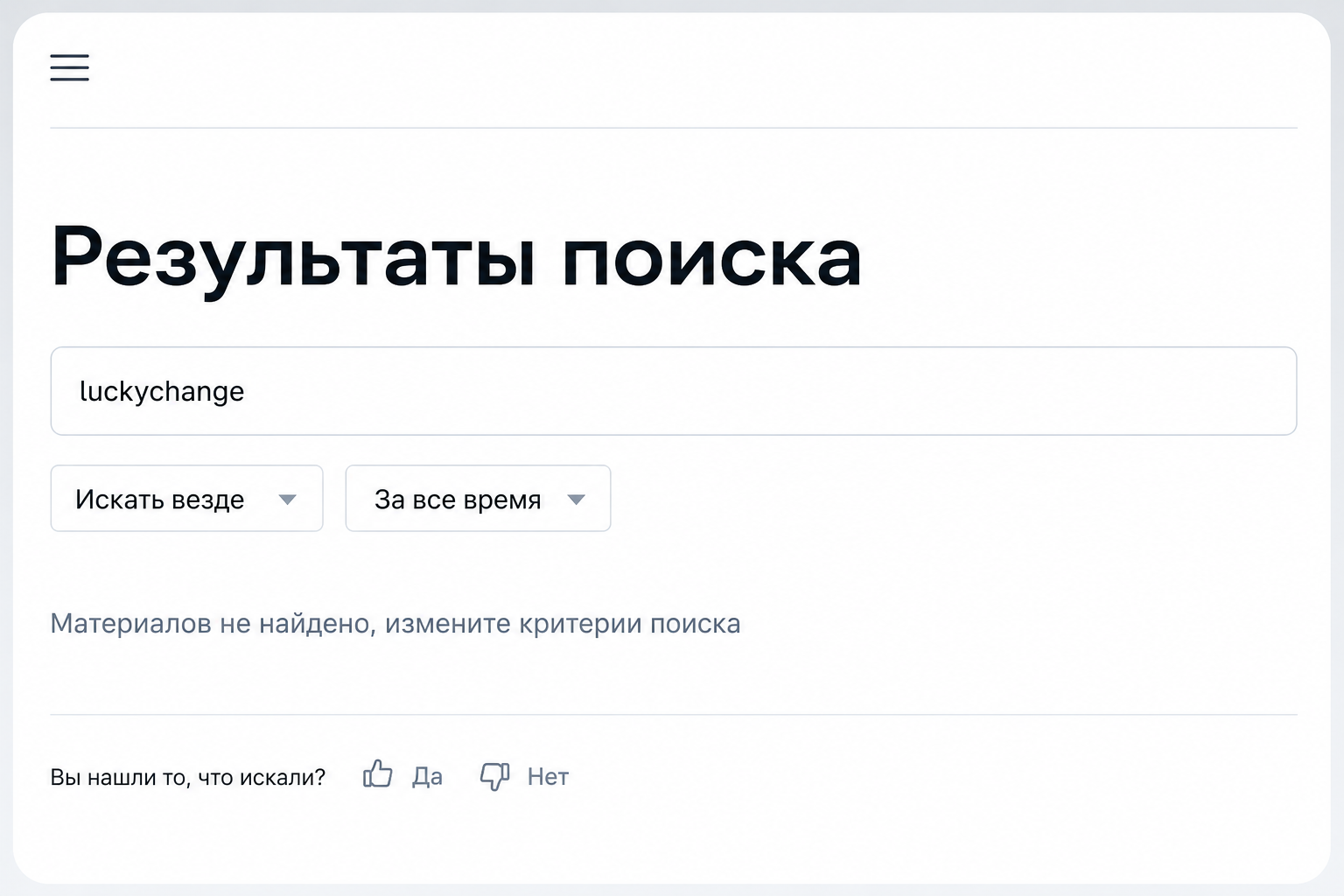Screen dimensions: 1344x896
Task: Click the 'Результаты поиска' heading
Action: point(456,258)
